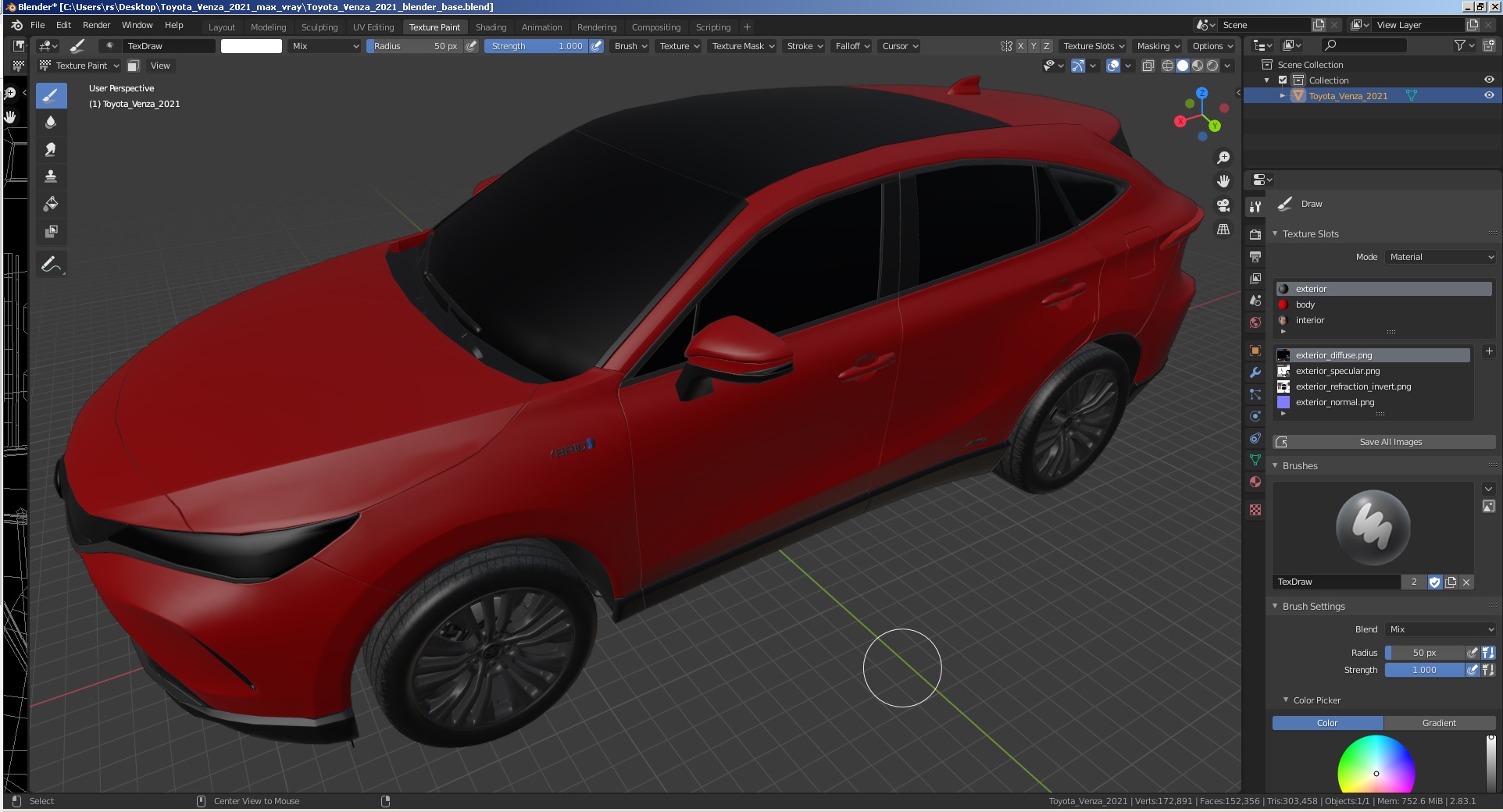Open the Modifiers properties tab

coord(1255,372)
